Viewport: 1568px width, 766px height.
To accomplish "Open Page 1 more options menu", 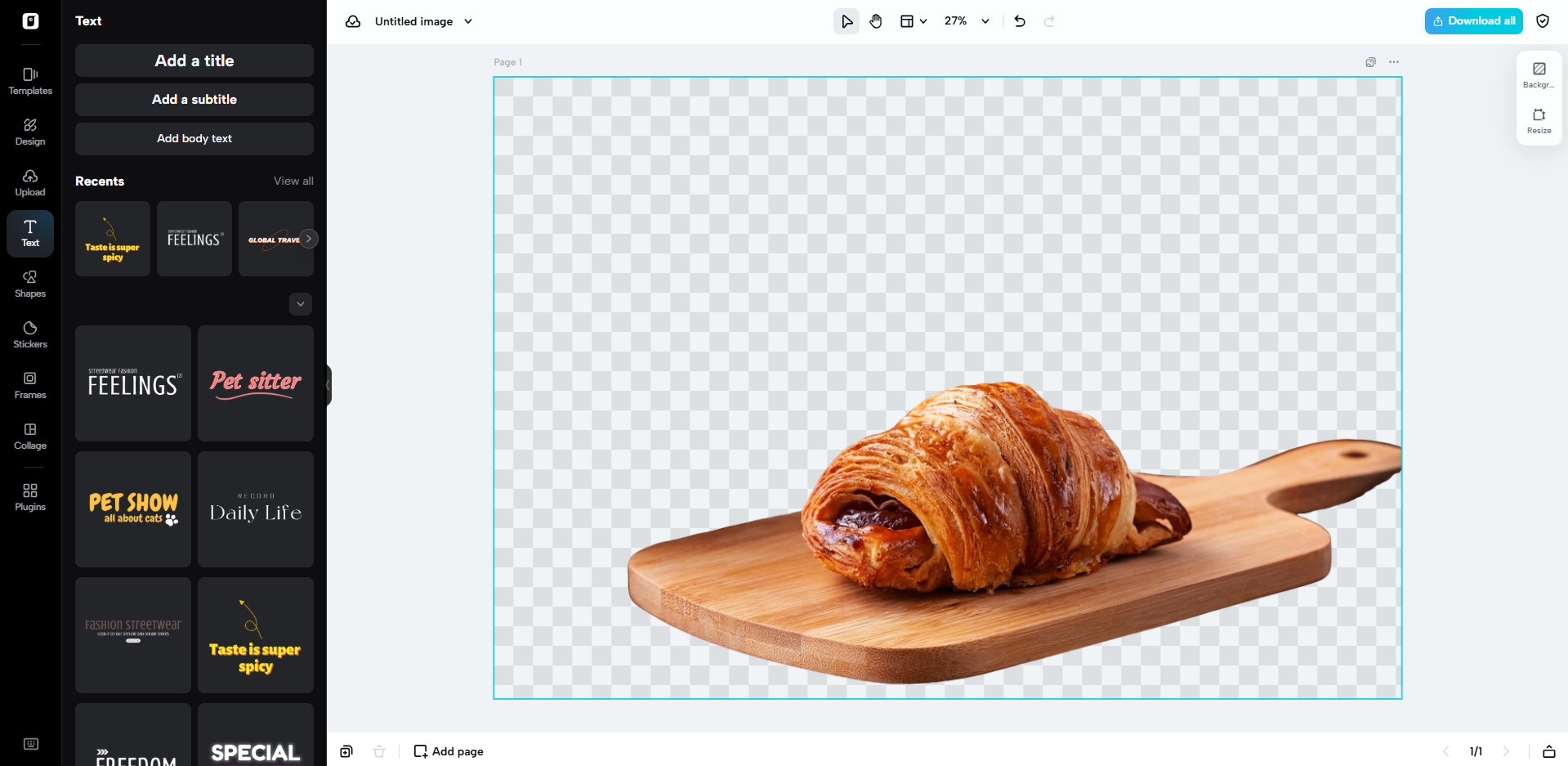I will (x=1393, y=62).
